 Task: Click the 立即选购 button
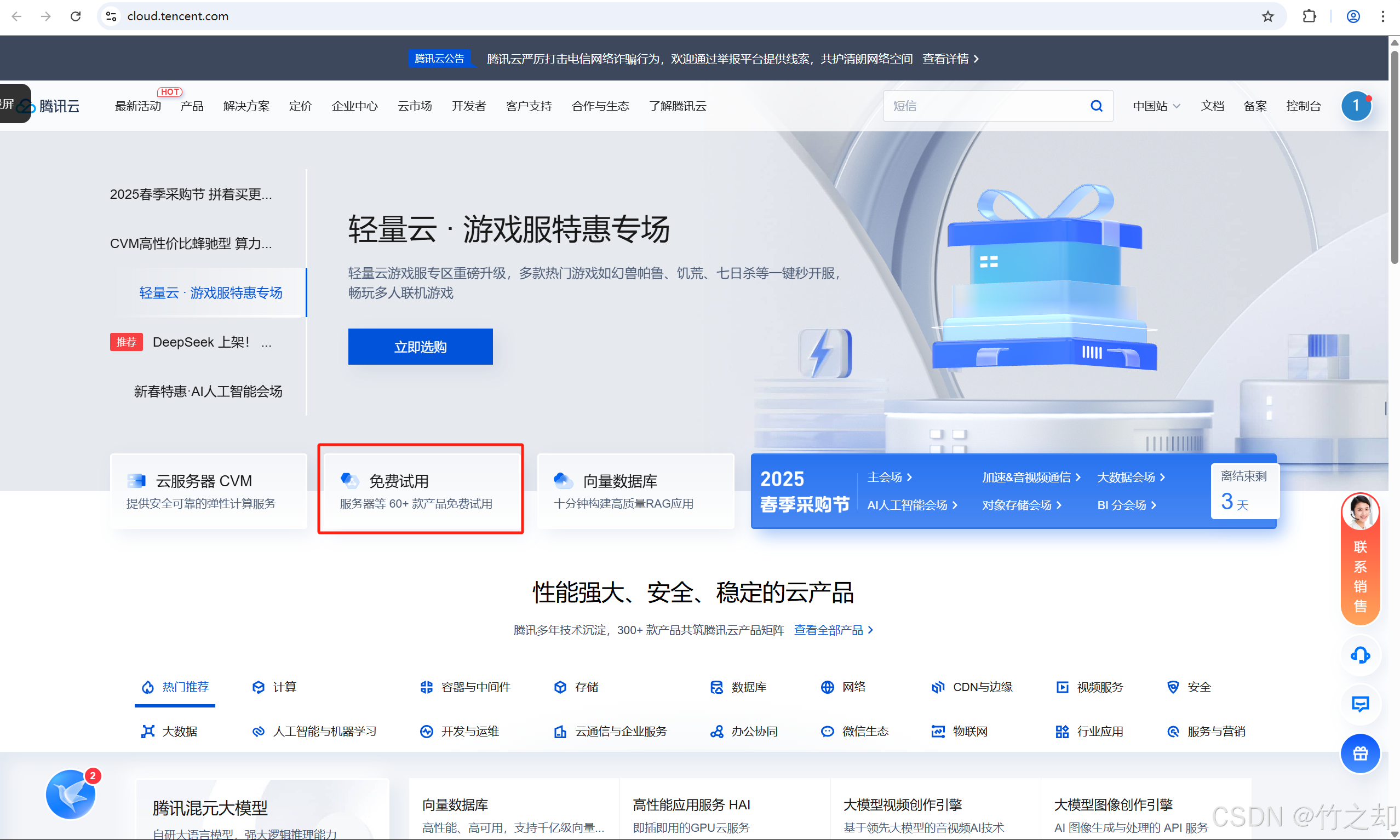pos(420,347)
